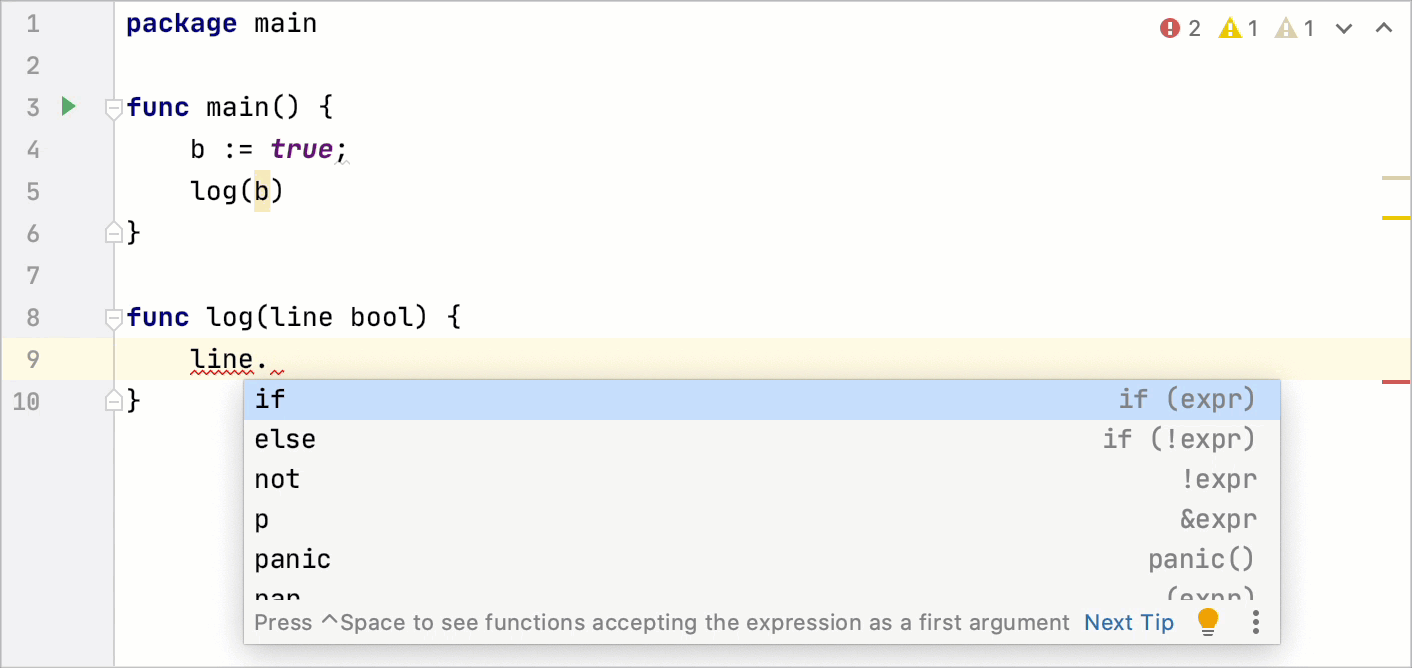Collapse the log function with its fold arrow
The image size is (1412, 668).
tap(113, 320)
